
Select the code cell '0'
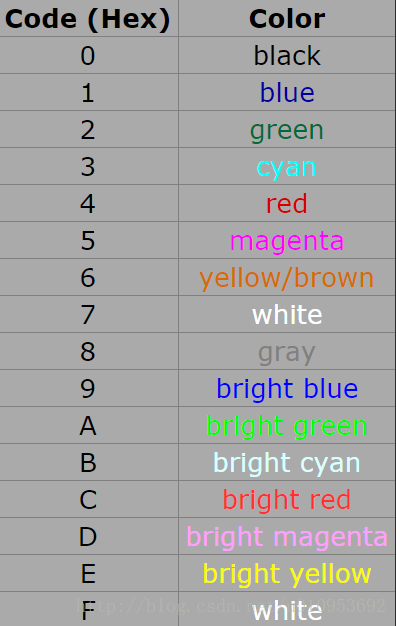[x=89, y=55]
